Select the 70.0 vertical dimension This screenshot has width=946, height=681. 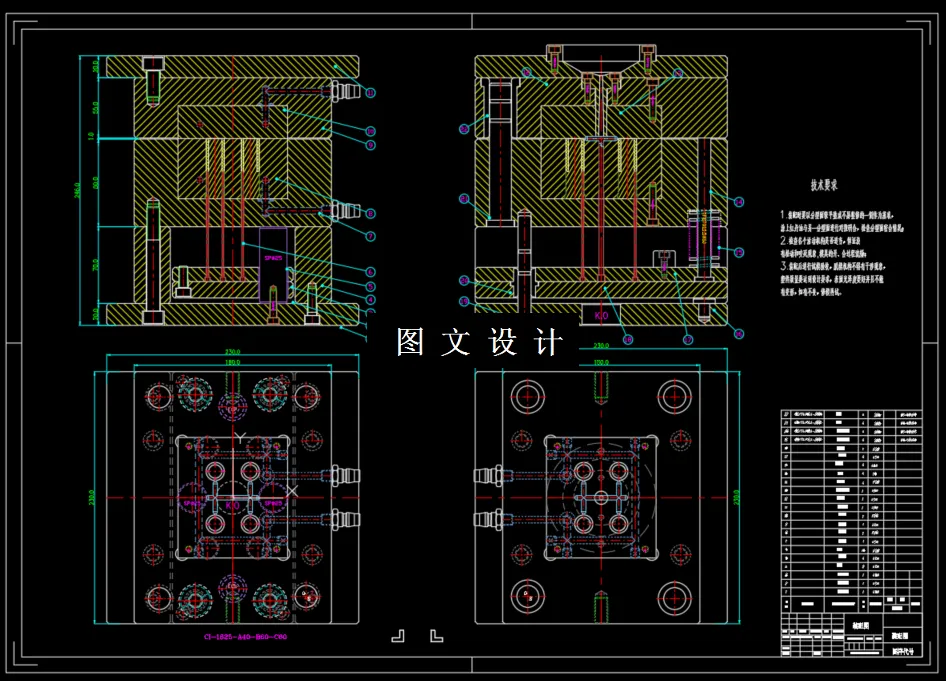coord(95,265)
